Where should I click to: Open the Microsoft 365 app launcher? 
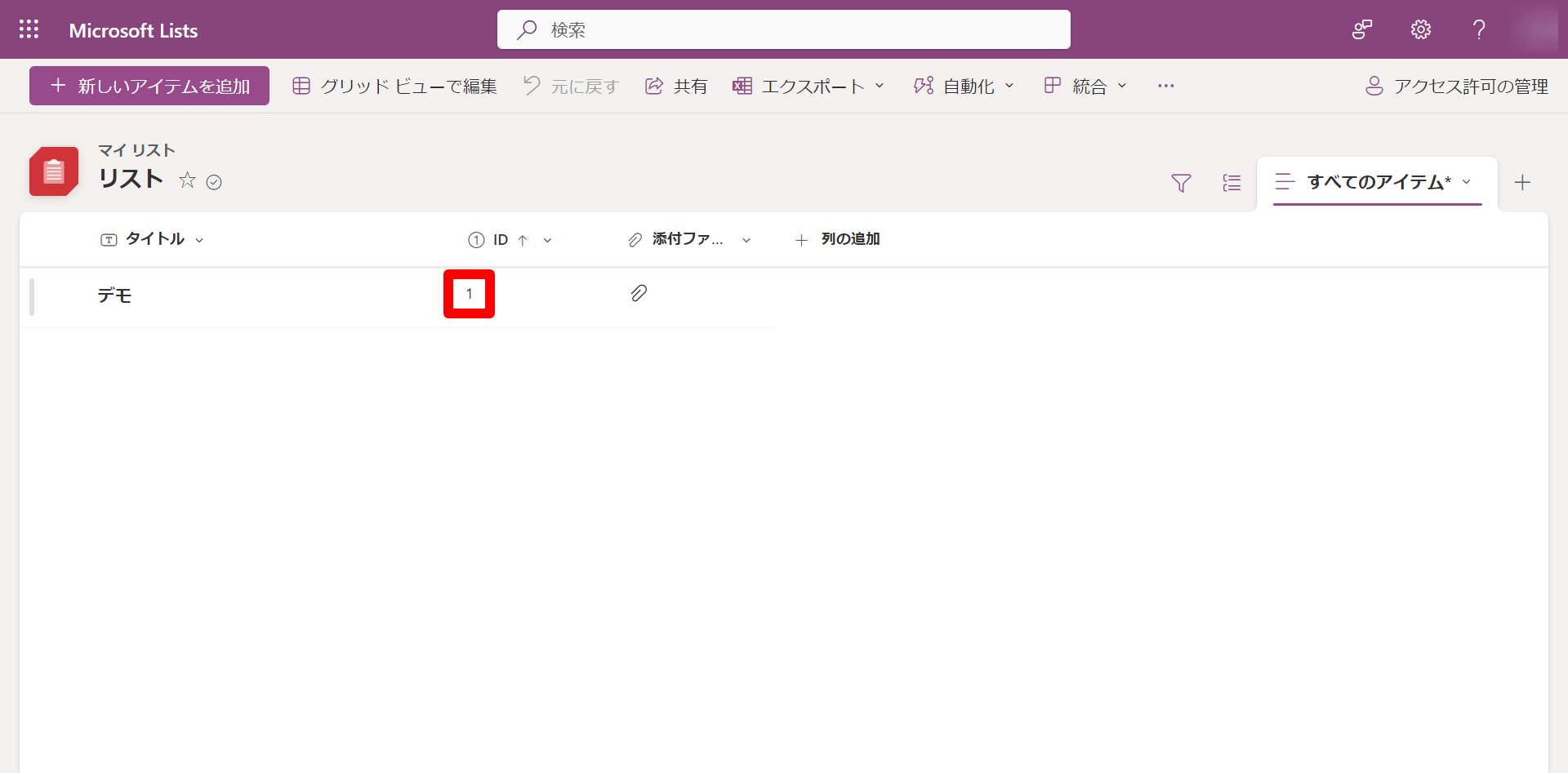29,29
